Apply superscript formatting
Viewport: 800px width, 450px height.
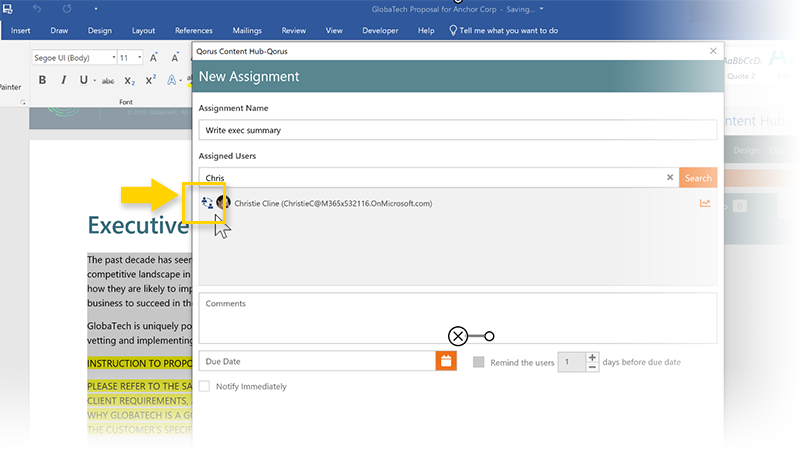click(151, 80)
